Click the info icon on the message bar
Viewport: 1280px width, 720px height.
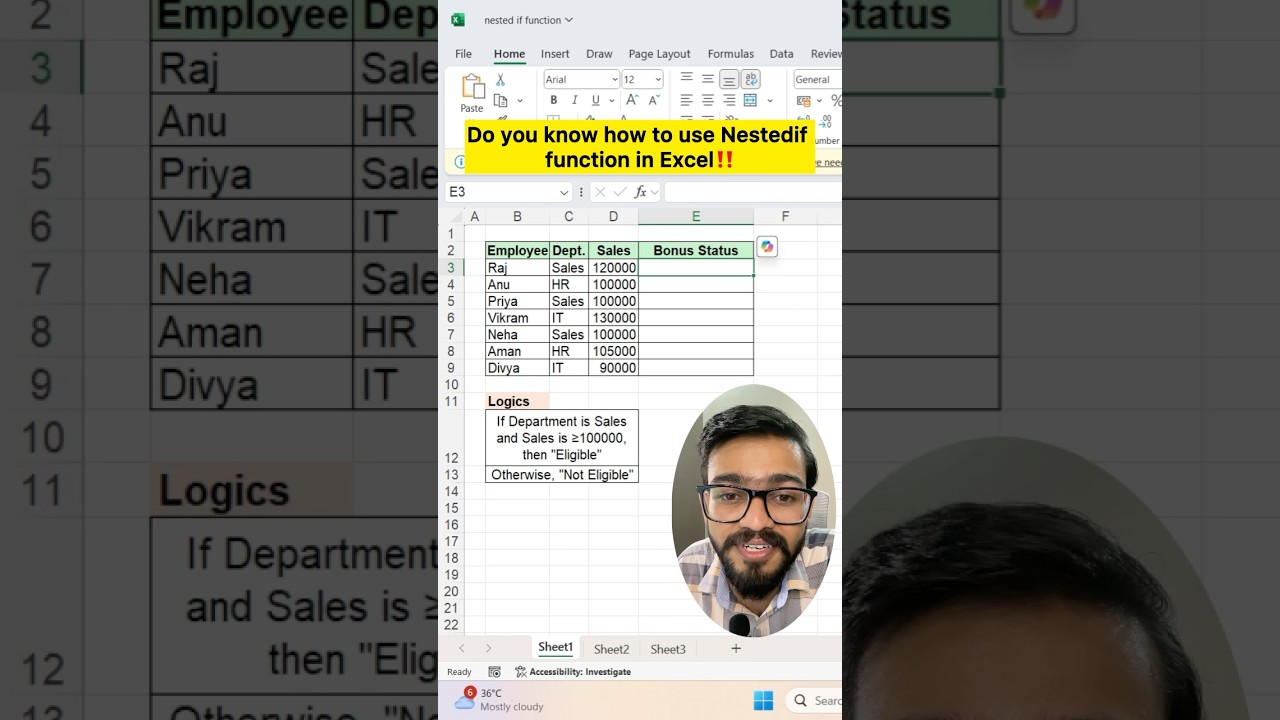[x=459, y=161]
